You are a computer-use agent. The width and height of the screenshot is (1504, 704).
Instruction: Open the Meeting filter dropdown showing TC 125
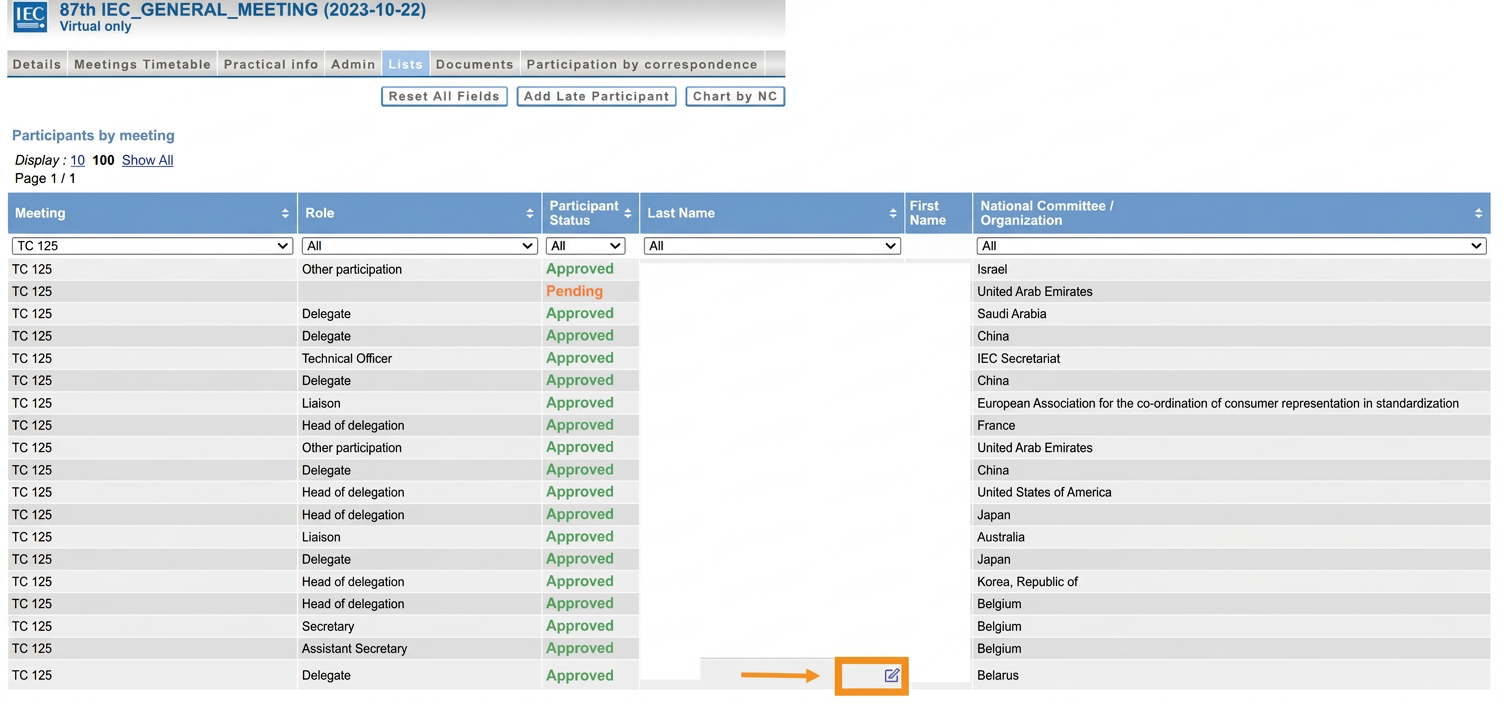coord(152,246)
